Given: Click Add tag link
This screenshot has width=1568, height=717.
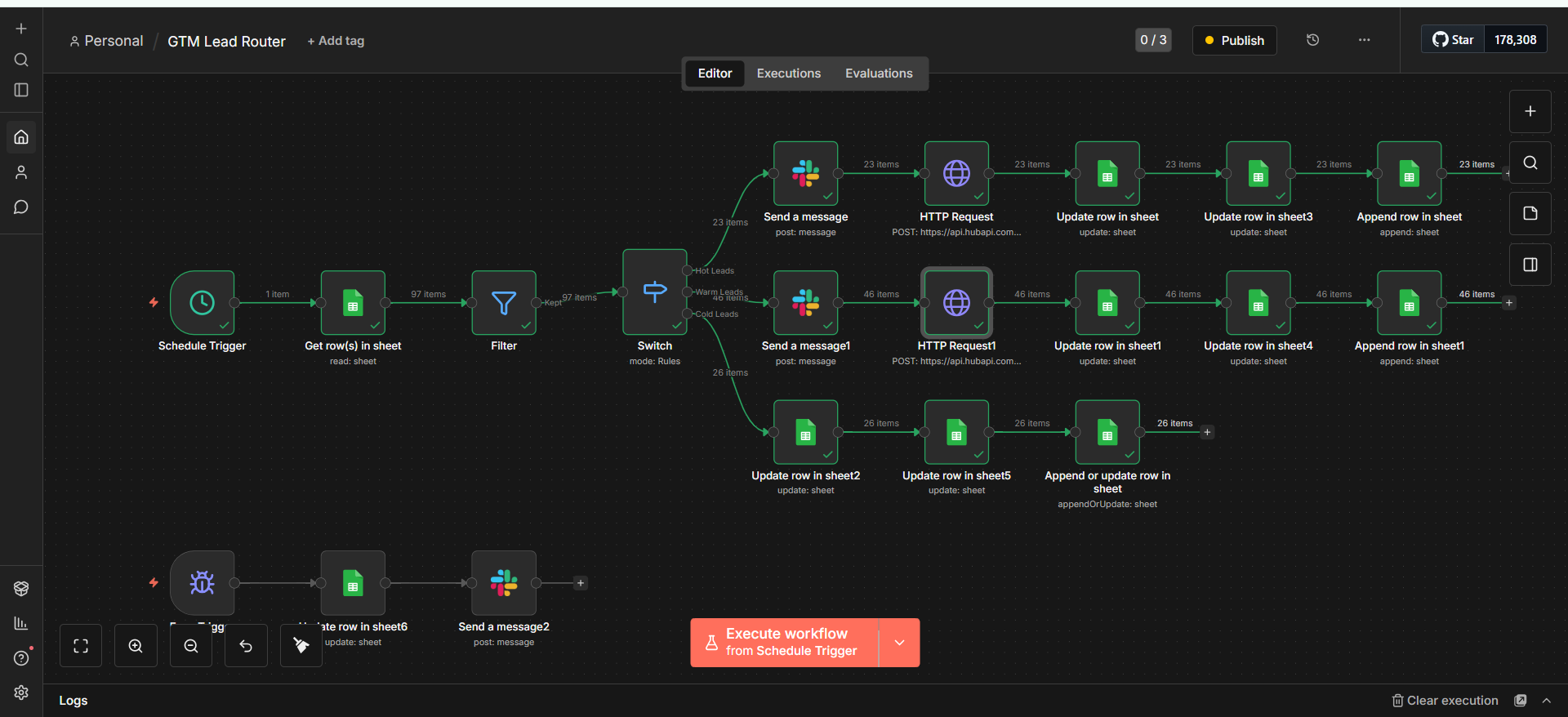Looking at the screenshot, I should 336,41.
